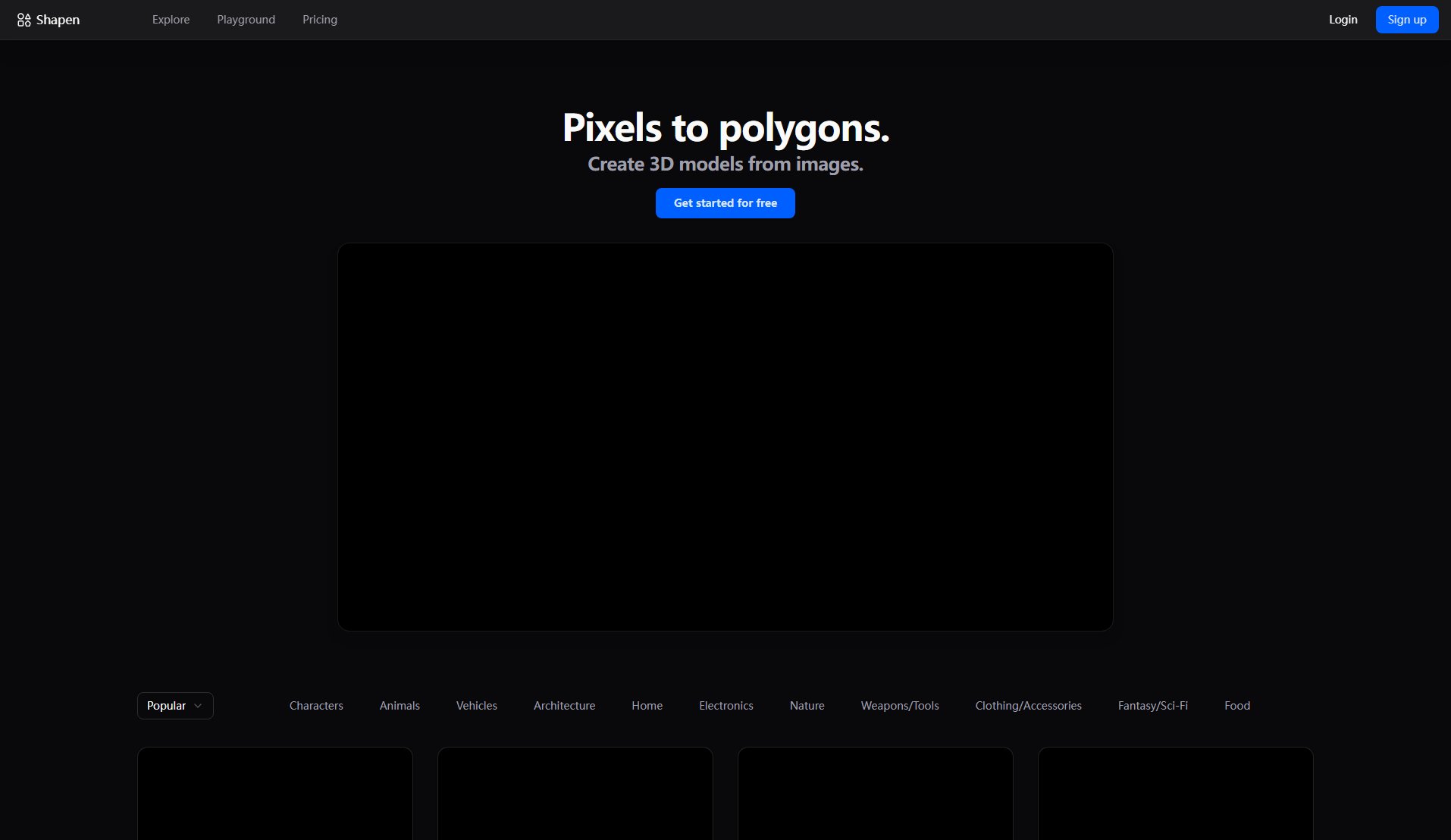Show the Electronics category models
The width and height of the screenshot is (1451, 840).
point(725,706)
